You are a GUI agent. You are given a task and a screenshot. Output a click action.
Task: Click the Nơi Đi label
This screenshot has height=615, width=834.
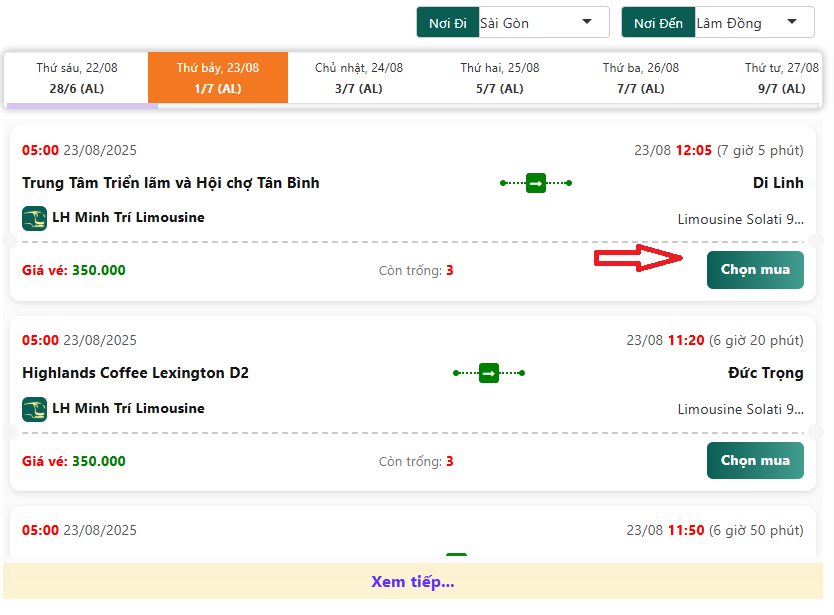pos(448,22)
